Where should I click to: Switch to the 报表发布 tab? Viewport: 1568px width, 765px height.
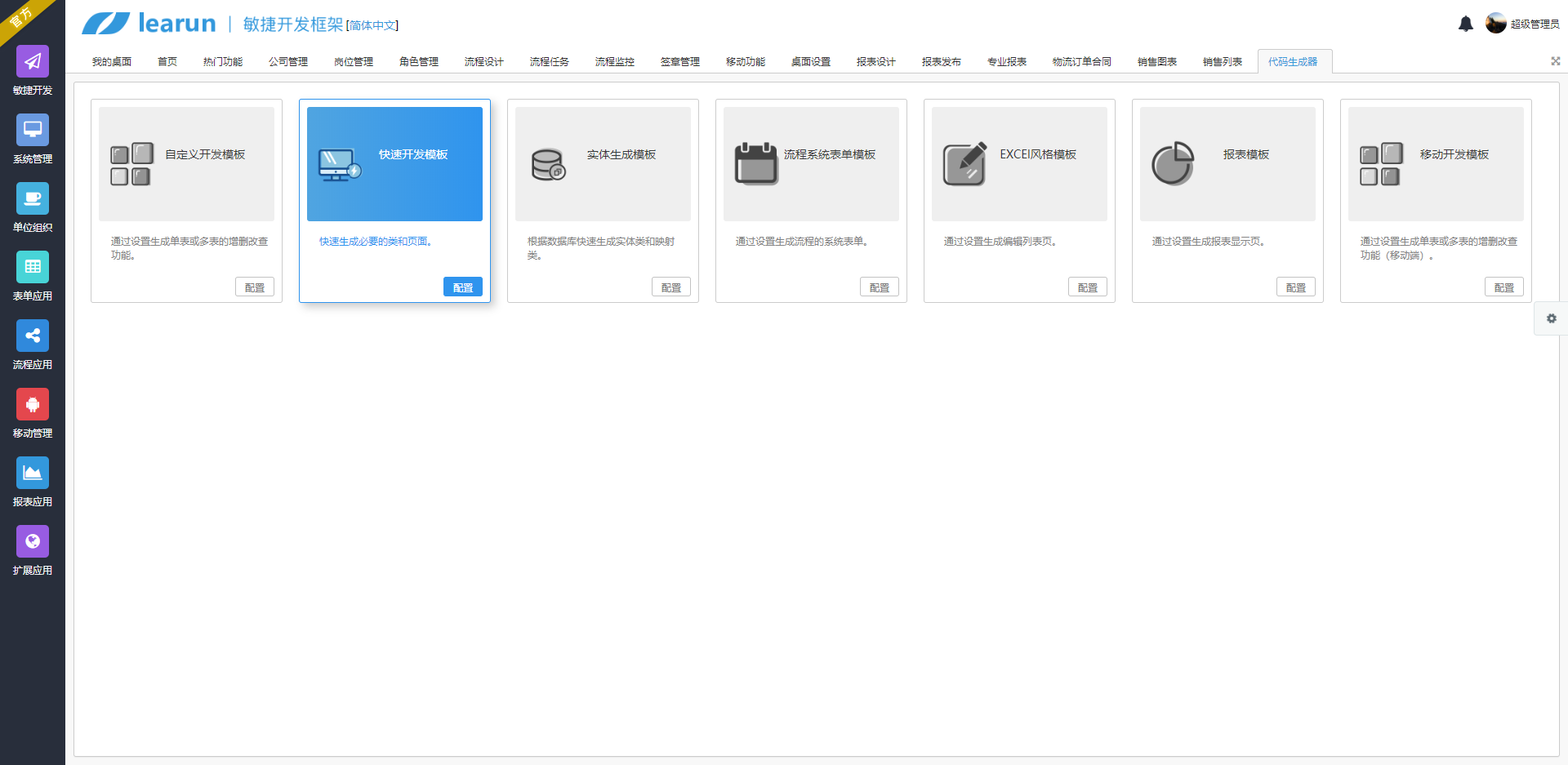click(x=942, y=62)
